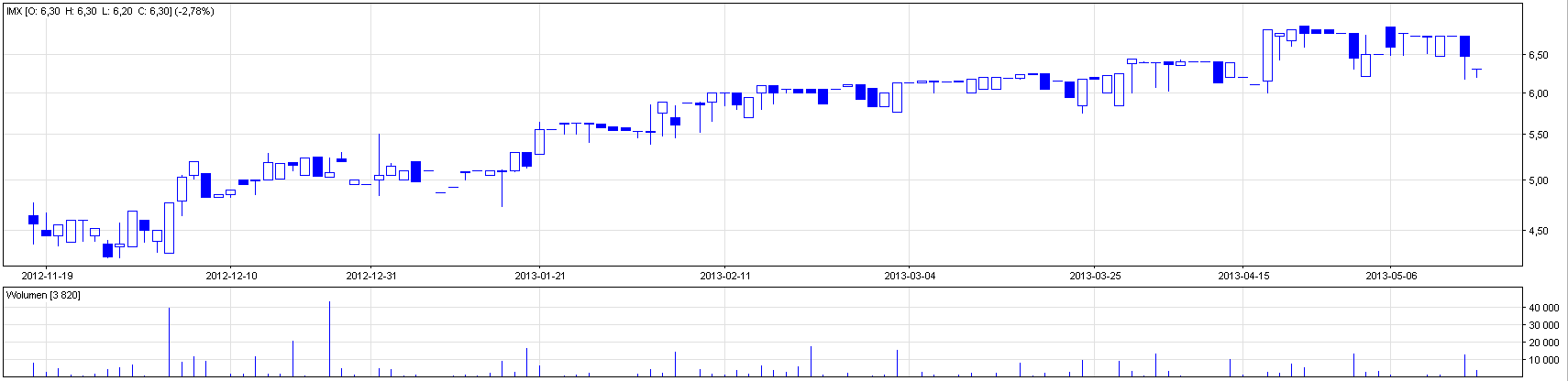The height and width of the screenshot is (381, 1568).
Task: Click the 2012-12-31 date label
Action: pos(371,275)
